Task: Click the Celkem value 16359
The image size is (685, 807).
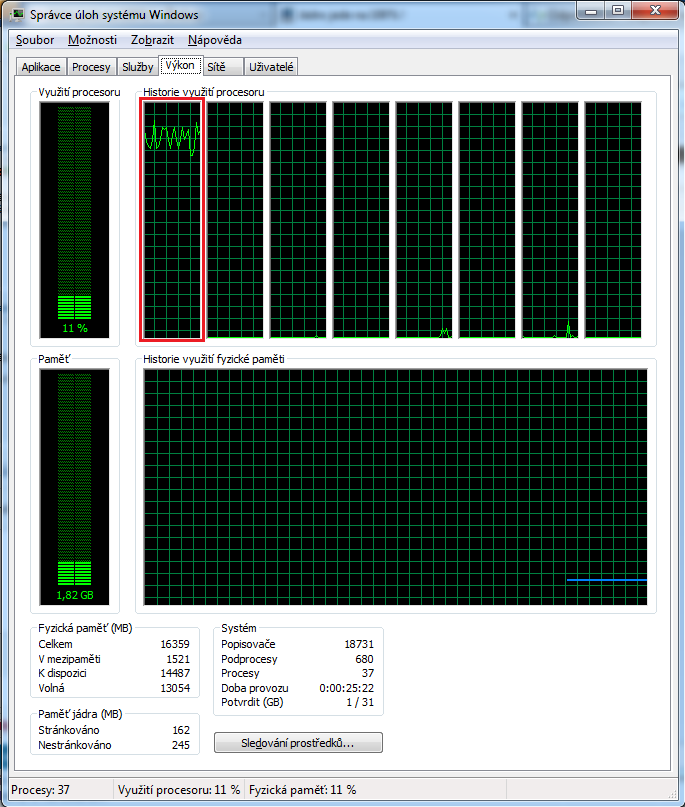Action: 175,644
